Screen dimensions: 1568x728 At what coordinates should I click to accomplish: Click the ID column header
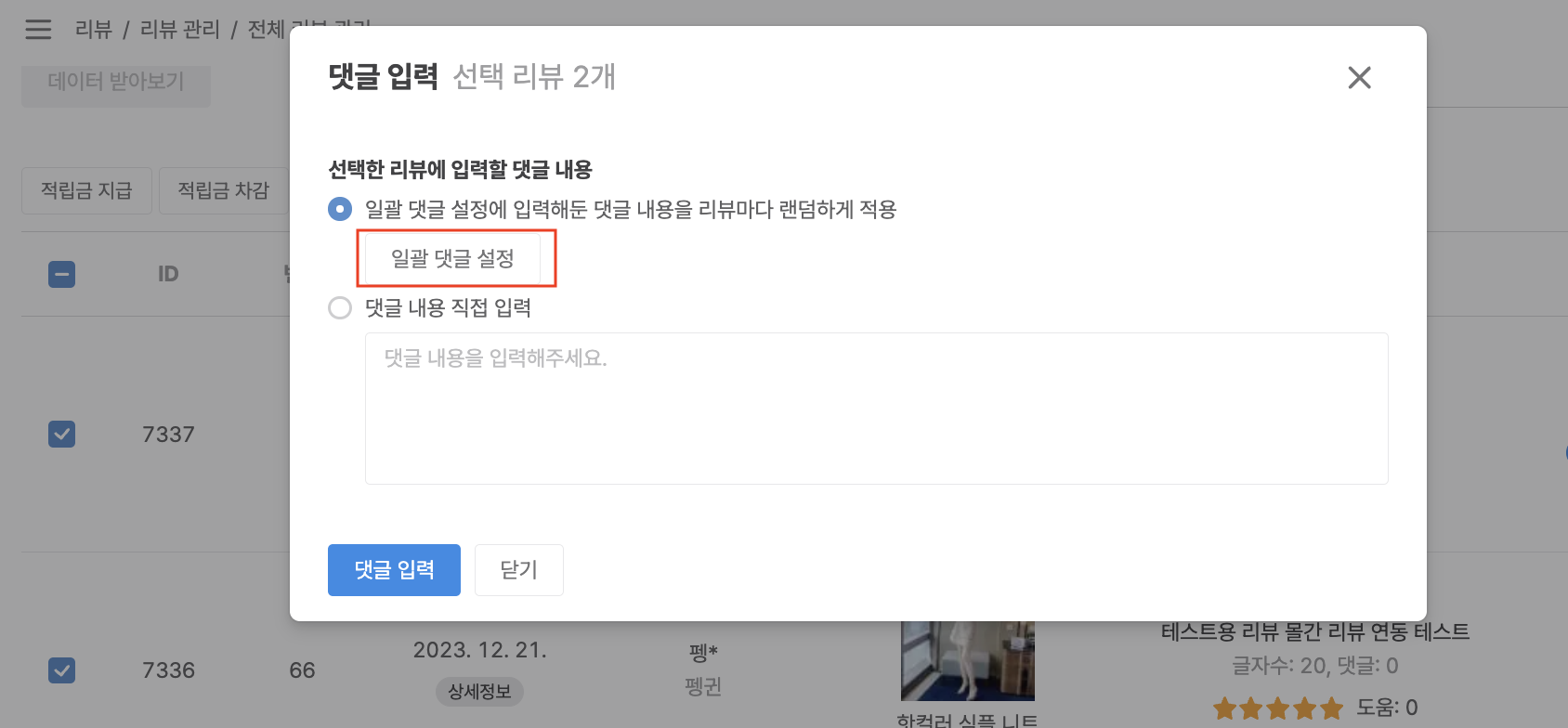168,275
